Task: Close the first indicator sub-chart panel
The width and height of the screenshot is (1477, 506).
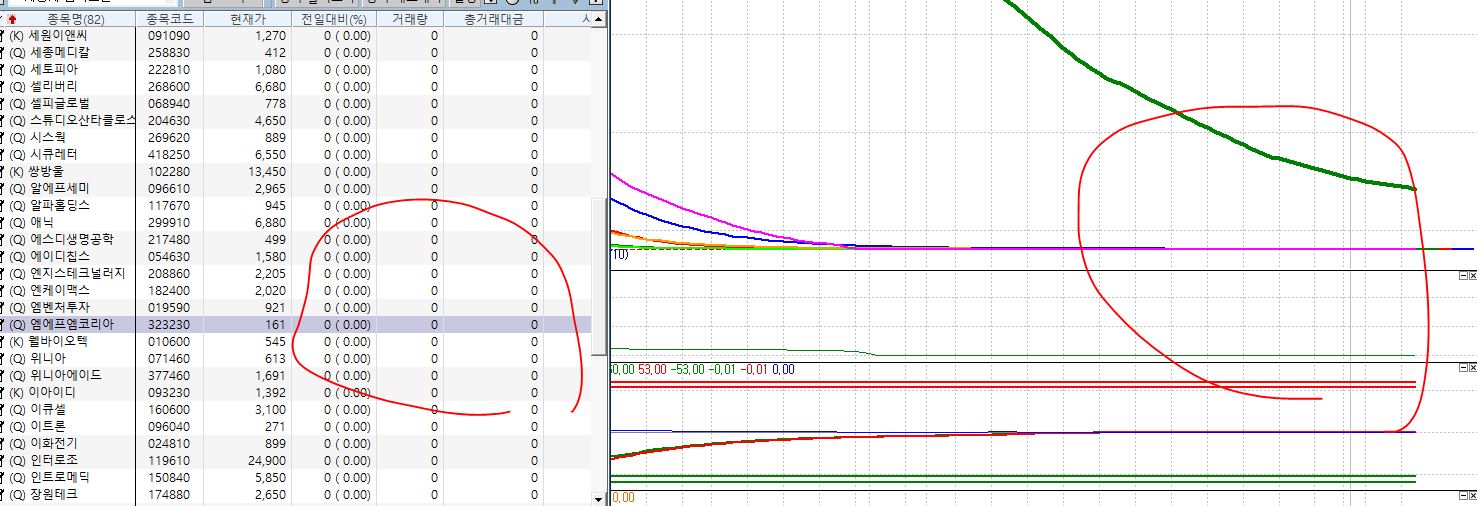Action: 1472,275
